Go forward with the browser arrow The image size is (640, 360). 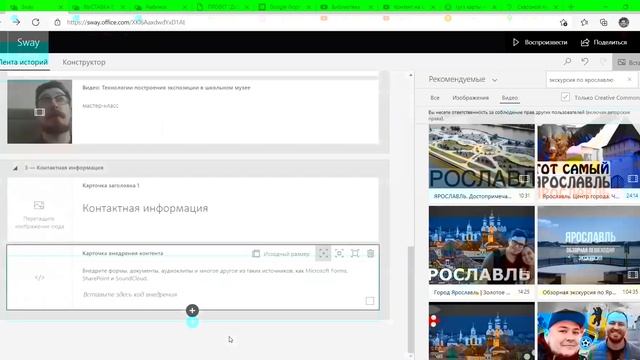(16, 22)
